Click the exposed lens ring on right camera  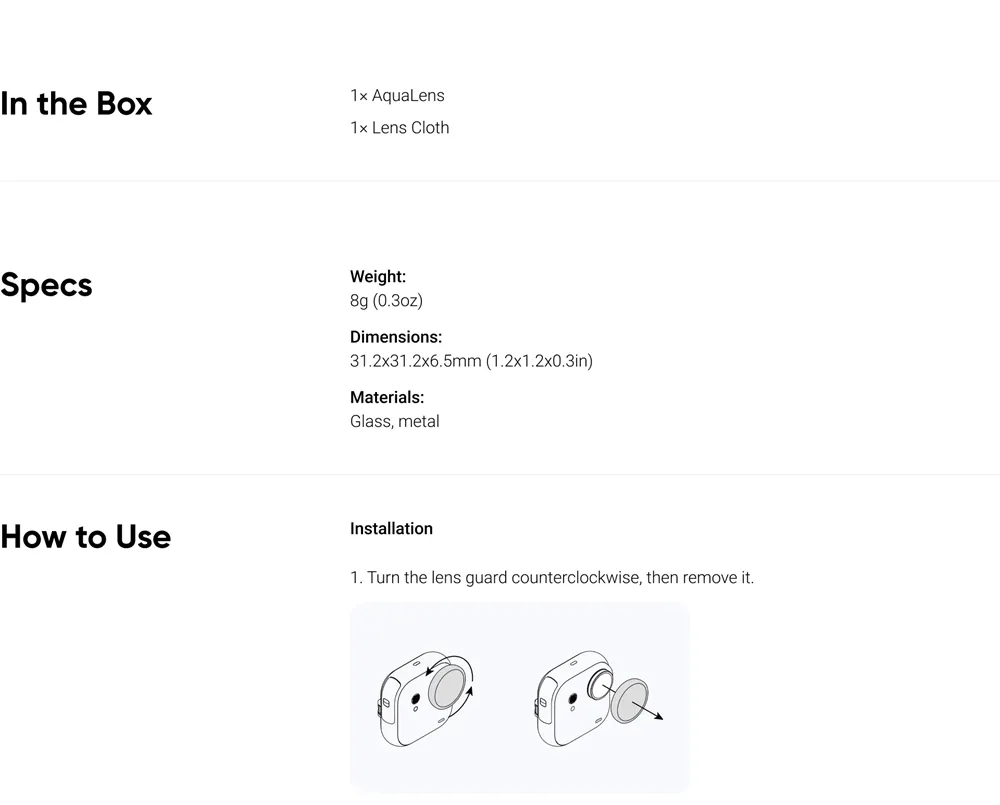click(599, 683)
